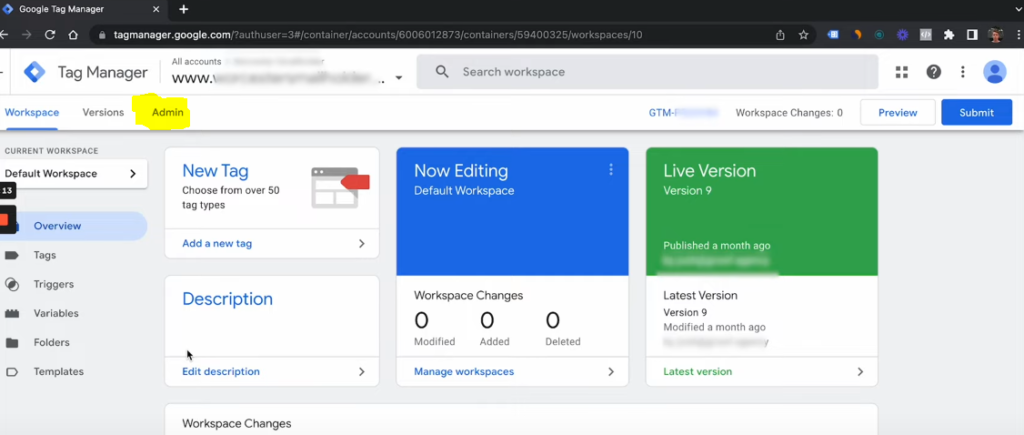Screen dimensions: 1024x435
Task: Click the Version 9 text under Latest Version
Action: click(x=685, y=312)
